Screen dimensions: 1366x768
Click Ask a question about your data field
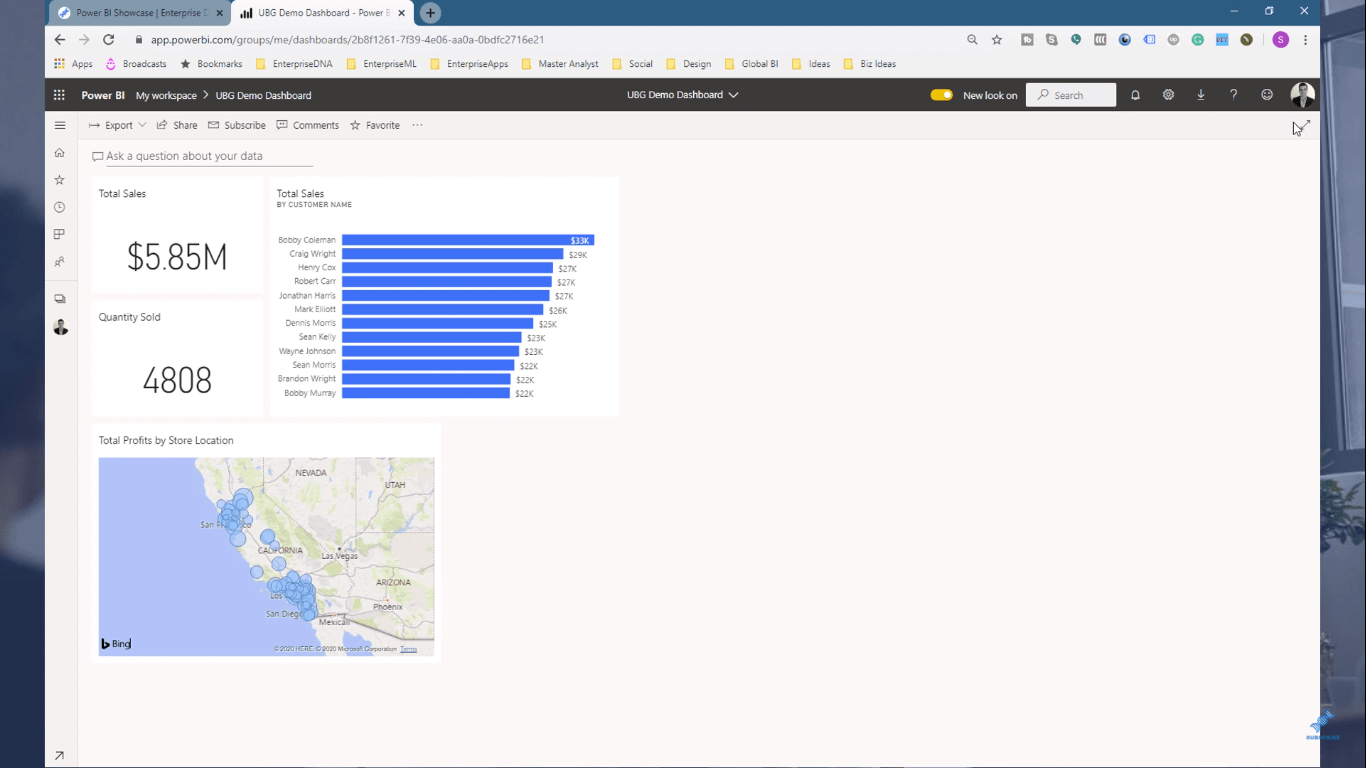click(202, 156)
